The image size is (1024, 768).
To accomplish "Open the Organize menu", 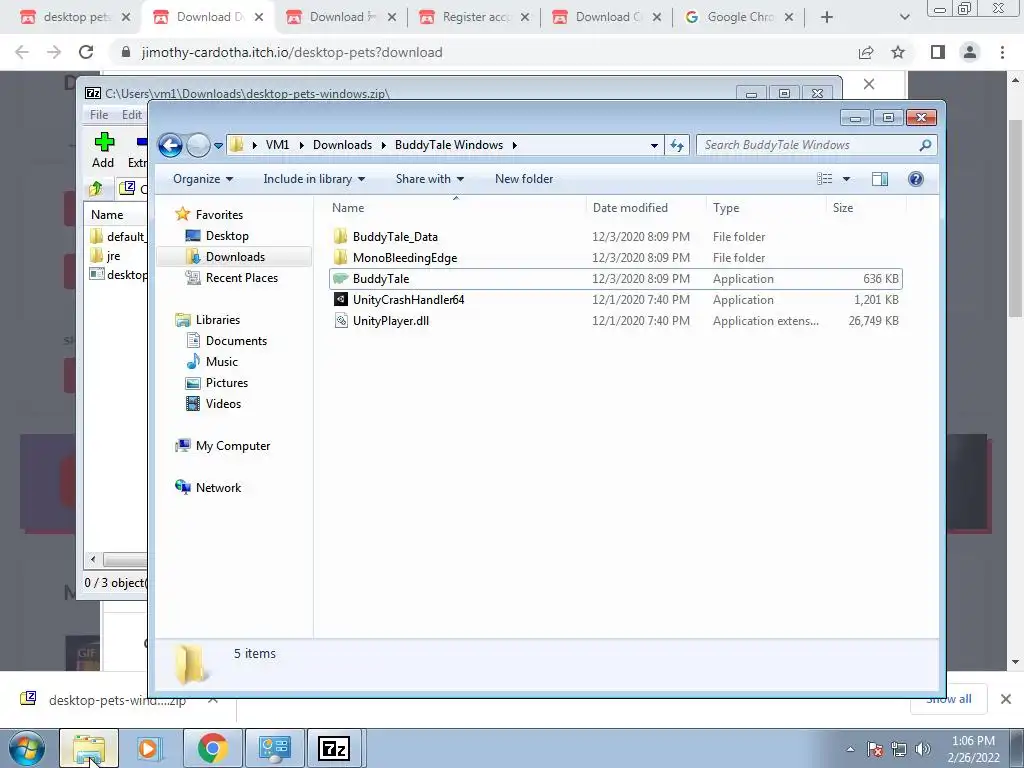I will [202, 179].
